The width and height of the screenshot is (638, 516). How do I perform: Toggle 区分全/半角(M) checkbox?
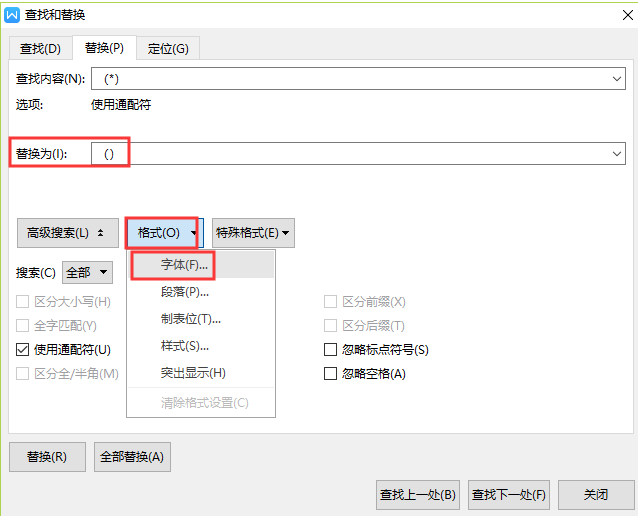pos(22,374)
